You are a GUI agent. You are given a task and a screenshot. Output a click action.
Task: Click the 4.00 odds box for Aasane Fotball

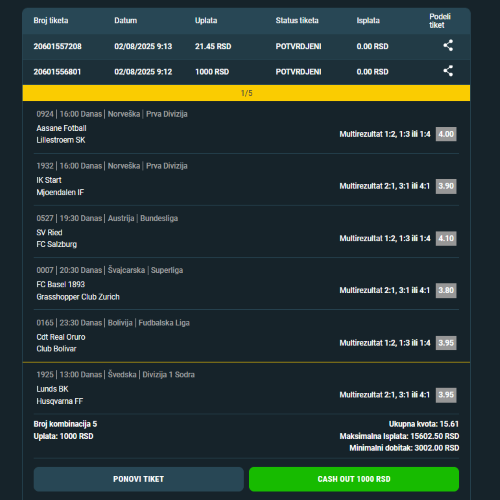446,134
